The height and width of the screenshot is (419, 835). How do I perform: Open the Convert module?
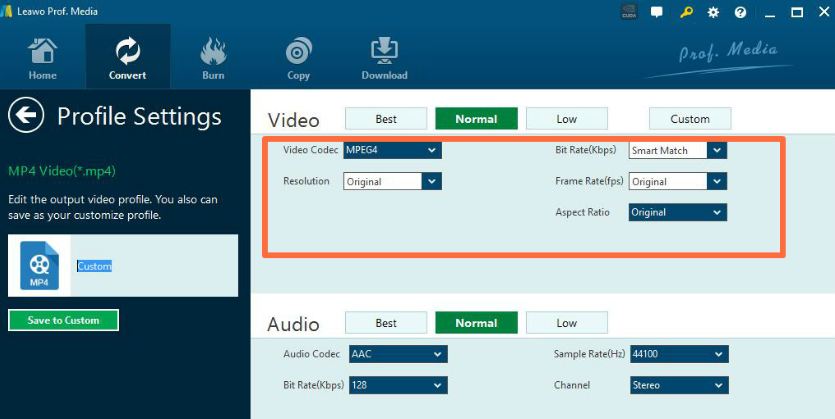(128, 57)
